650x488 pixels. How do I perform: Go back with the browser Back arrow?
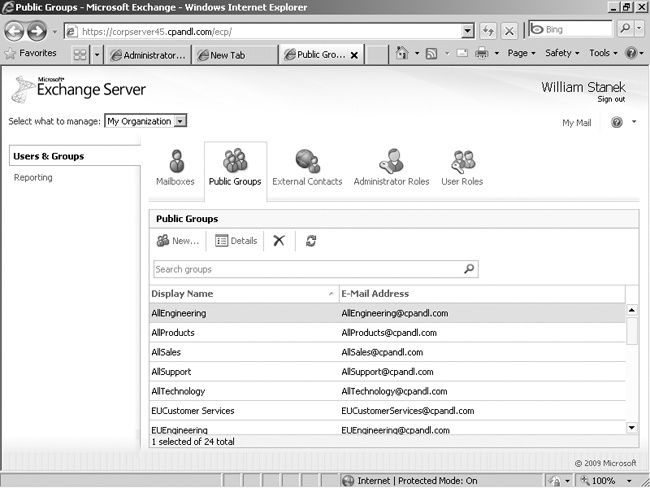14,31
